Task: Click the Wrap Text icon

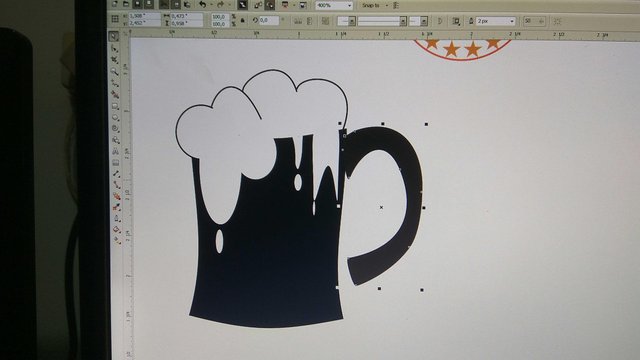Action: point(456,21)
